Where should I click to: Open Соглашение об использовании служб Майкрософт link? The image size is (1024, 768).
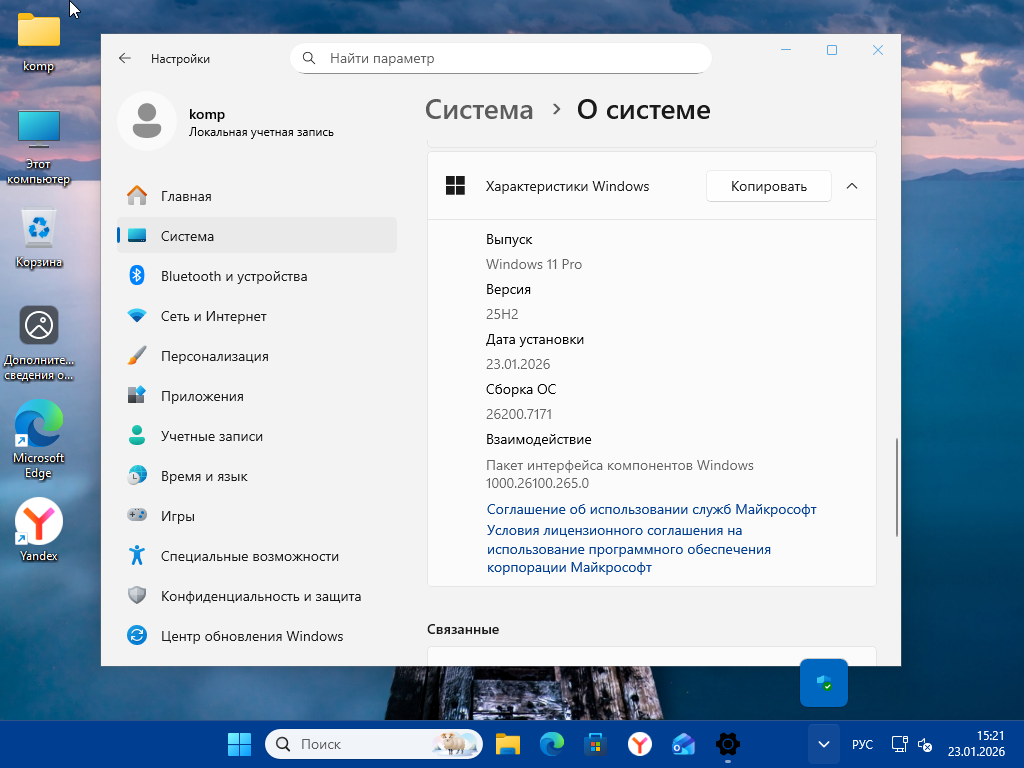click(651, 509)
